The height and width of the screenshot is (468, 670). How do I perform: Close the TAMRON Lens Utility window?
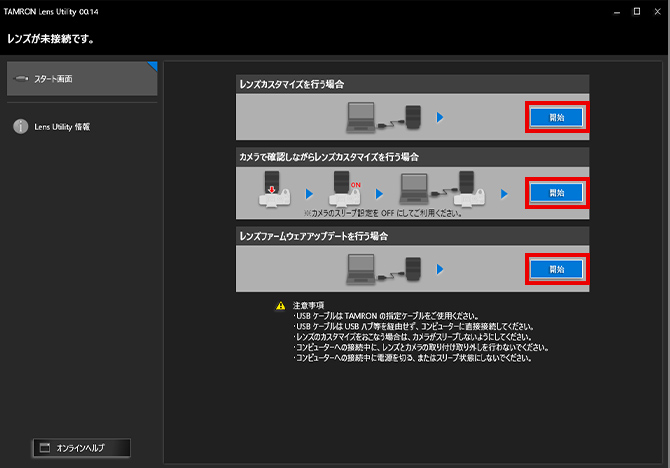(x=657, y=12)
